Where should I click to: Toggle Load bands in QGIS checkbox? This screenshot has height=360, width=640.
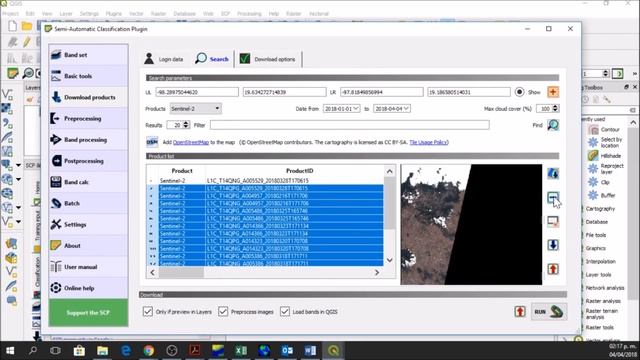click(x=285, y=311)
